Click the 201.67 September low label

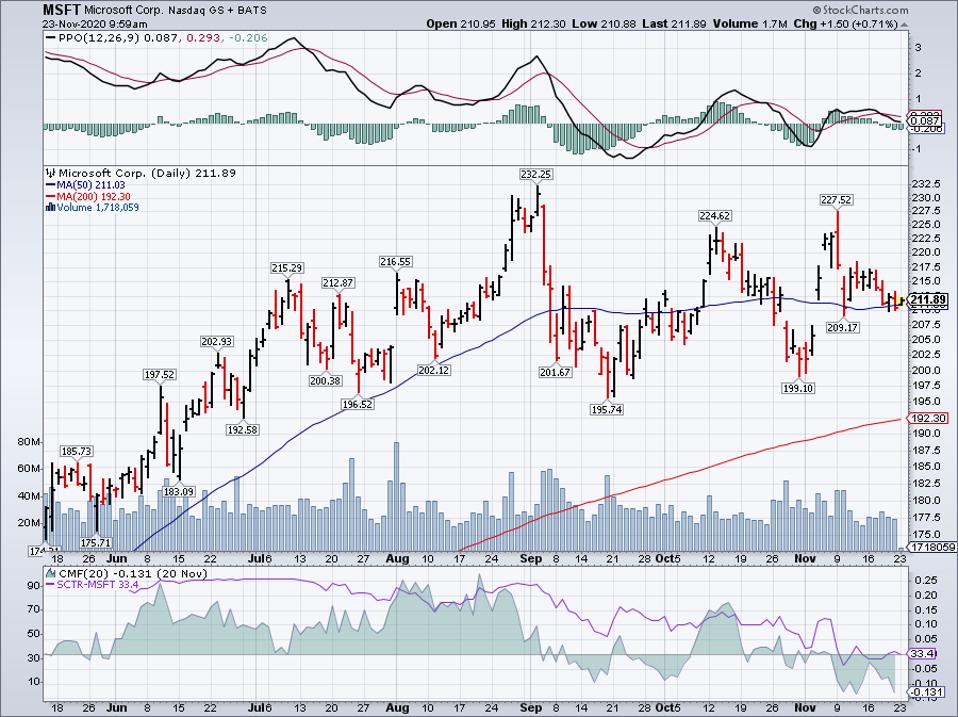click(555, 372)
